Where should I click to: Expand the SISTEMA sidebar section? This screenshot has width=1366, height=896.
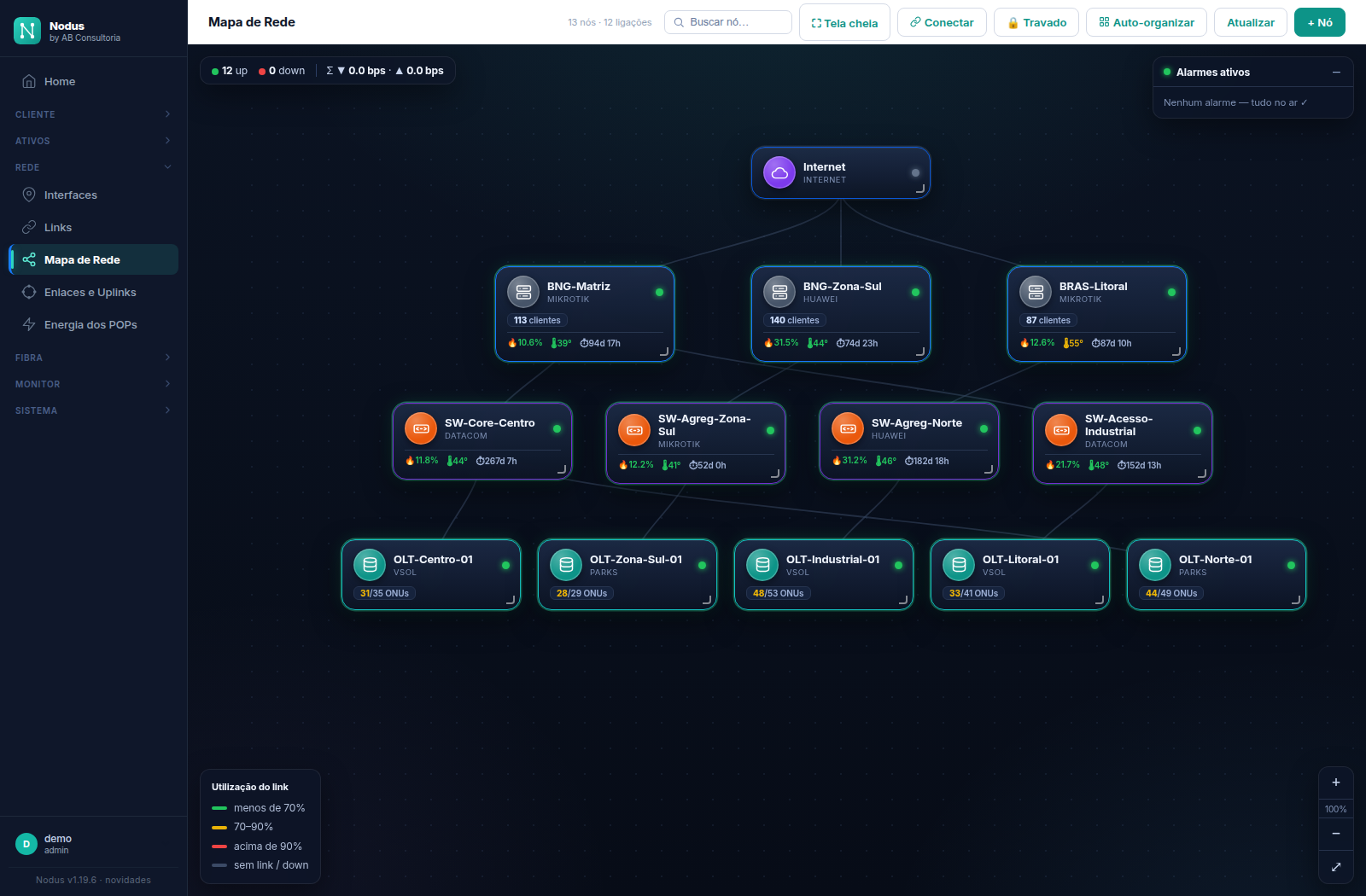[93, 410]
